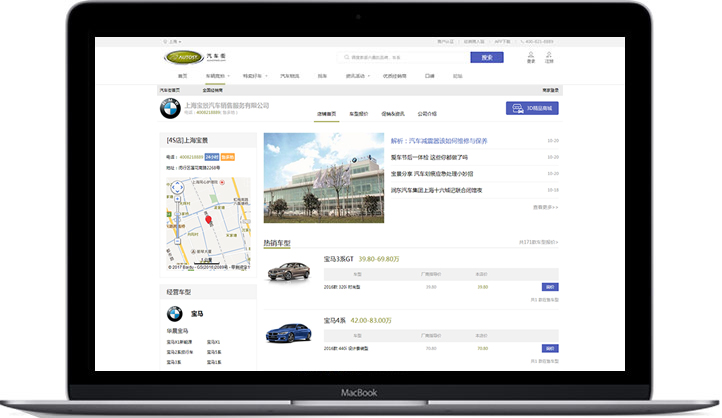Click the 宝马3系GT model title
722x418 pixels.
point(338,259)
